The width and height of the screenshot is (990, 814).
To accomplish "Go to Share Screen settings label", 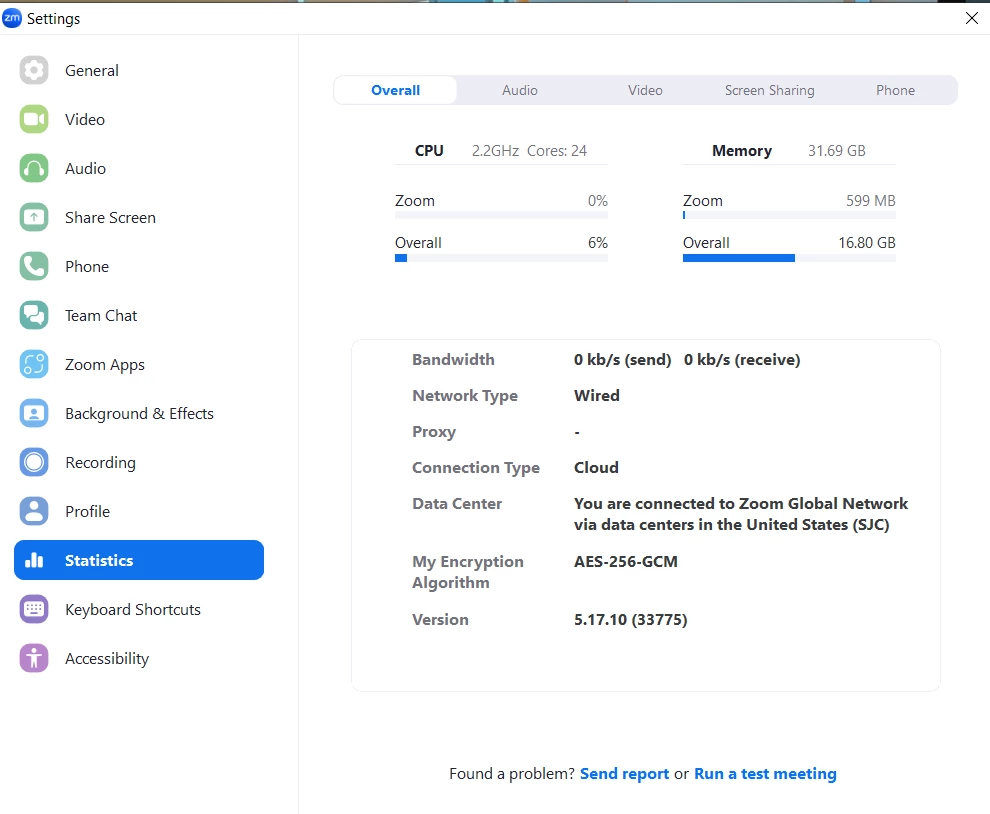I will point(110,218).
